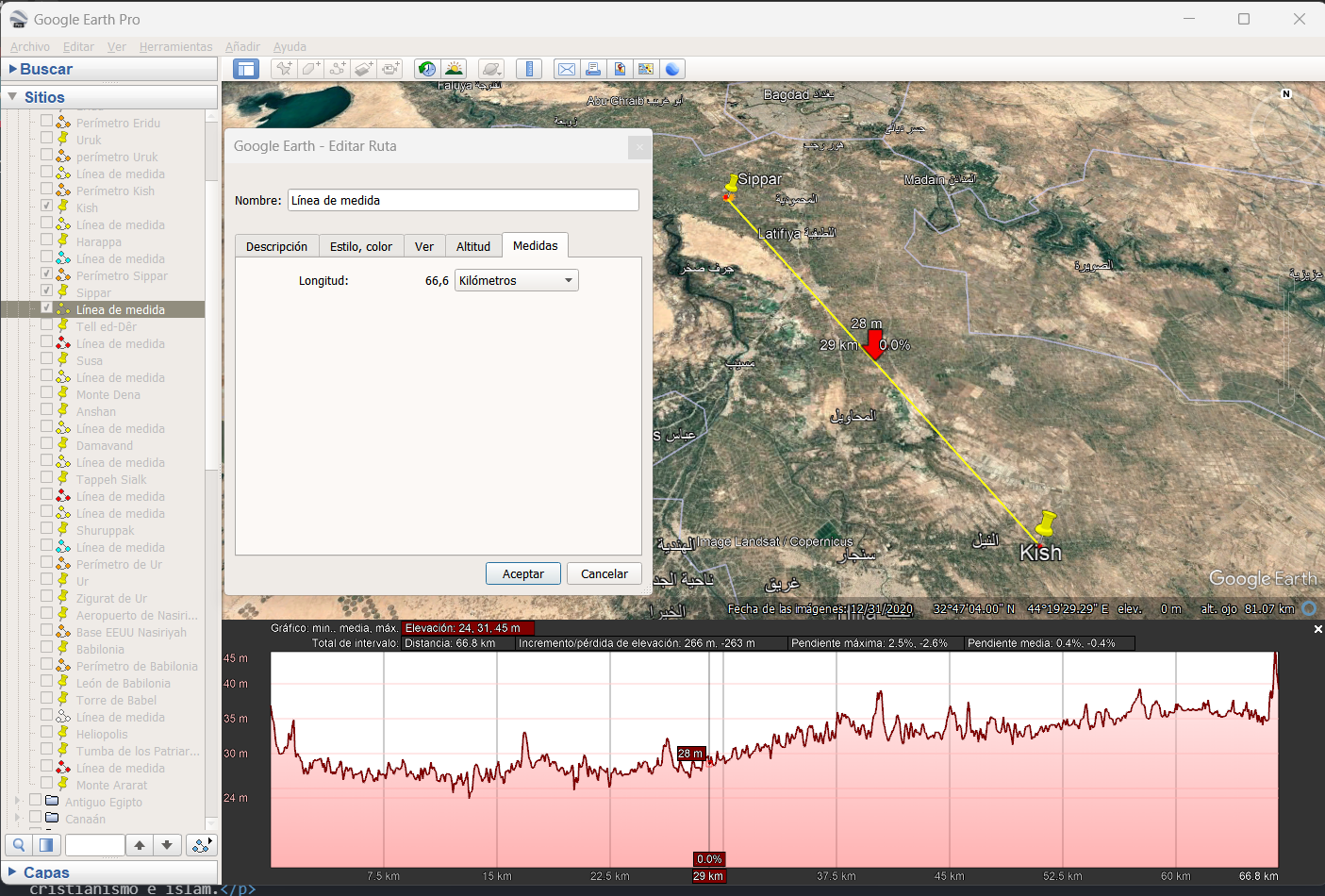Check the Tell ed-Dēr checkbox
1325x896 pixels.
pos(46,324)
